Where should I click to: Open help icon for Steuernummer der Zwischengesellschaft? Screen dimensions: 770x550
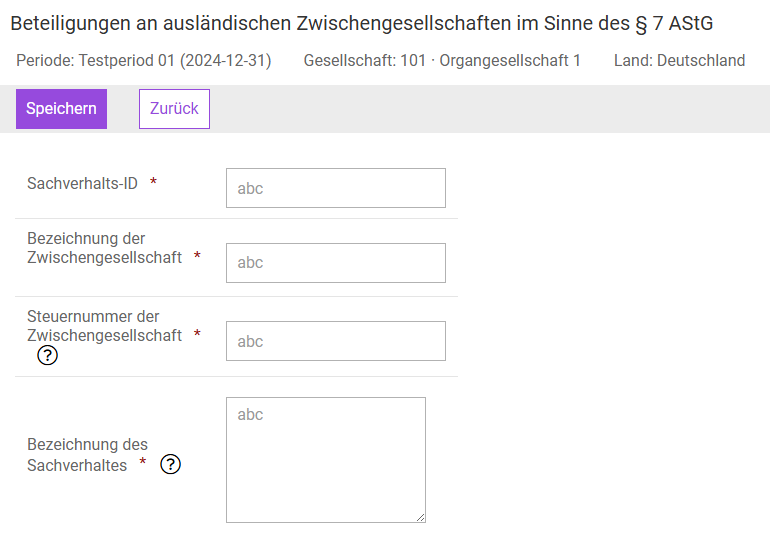[48, 355]
